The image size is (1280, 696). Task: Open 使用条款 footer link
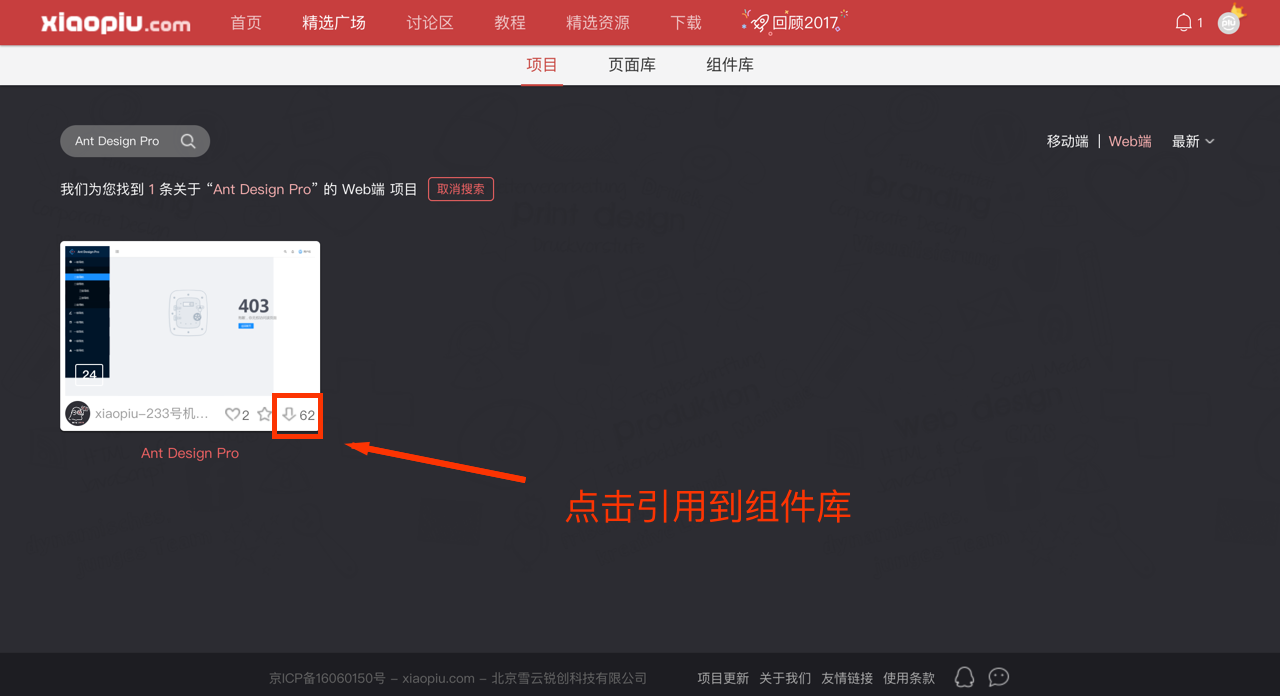pyautogui.click(x=909, y=678)
